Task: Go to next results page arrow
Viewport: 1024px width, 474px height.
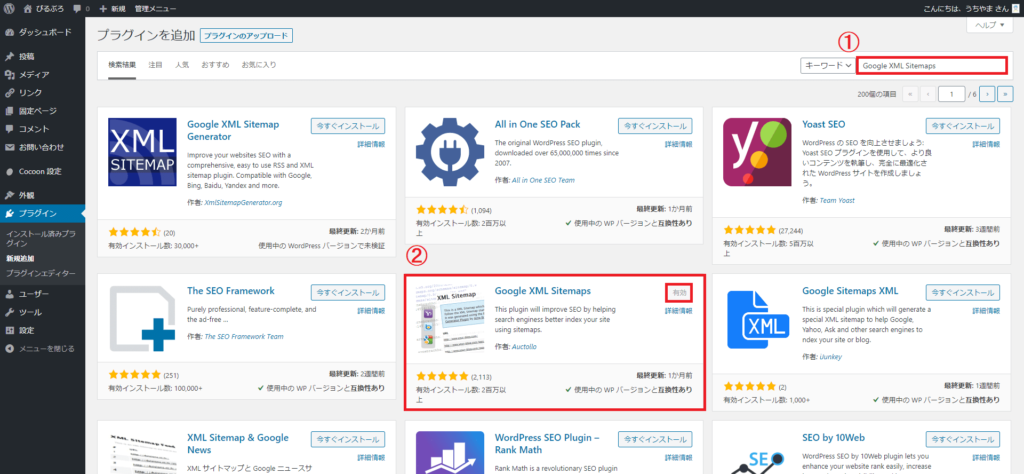Action: point(987,94)
